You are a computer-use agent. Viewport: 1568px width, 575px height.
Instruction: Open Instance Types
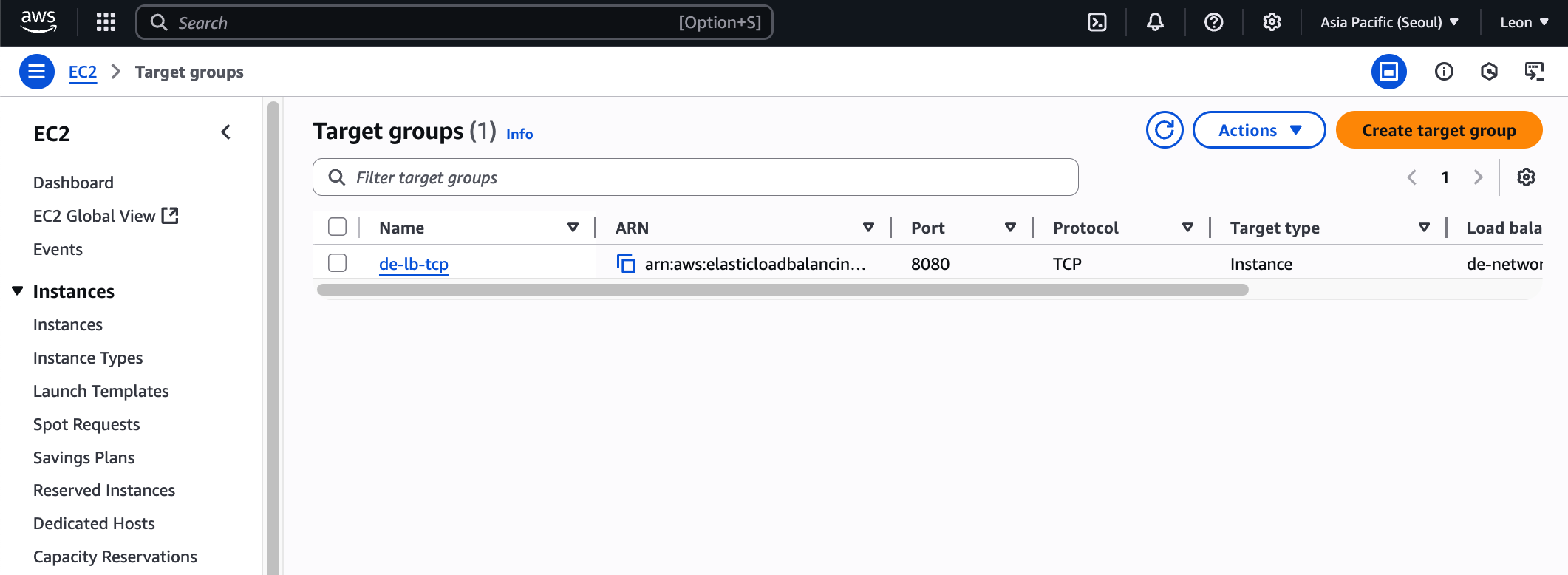click(88, 358)
